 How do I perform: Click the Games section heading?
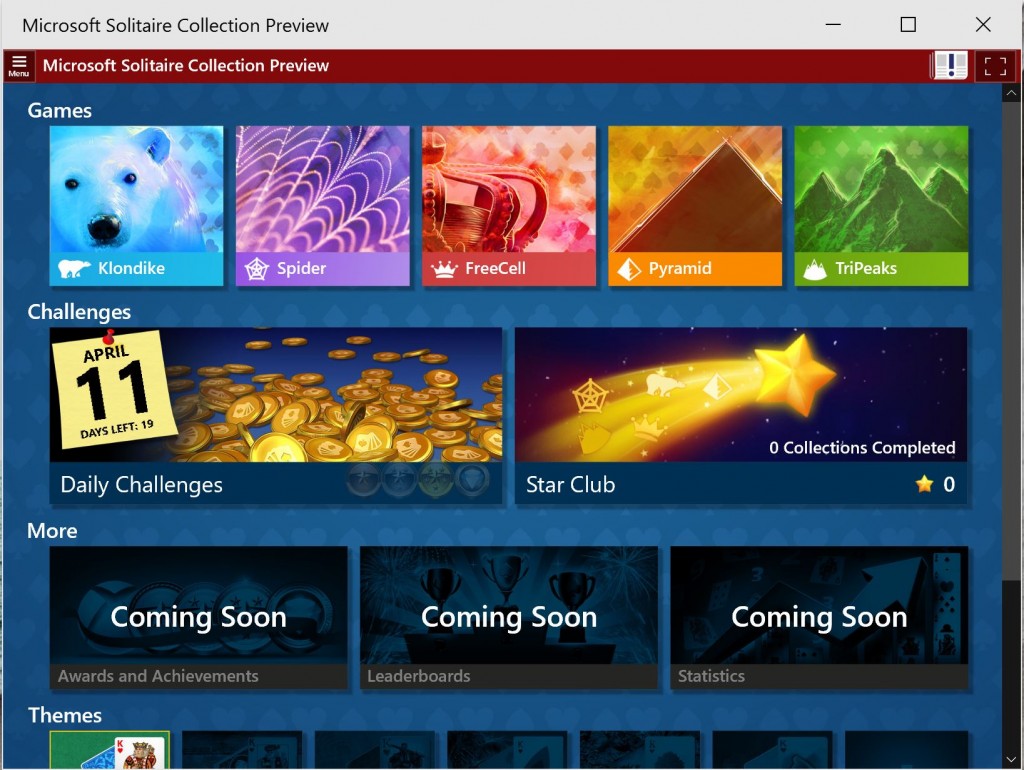59,110
